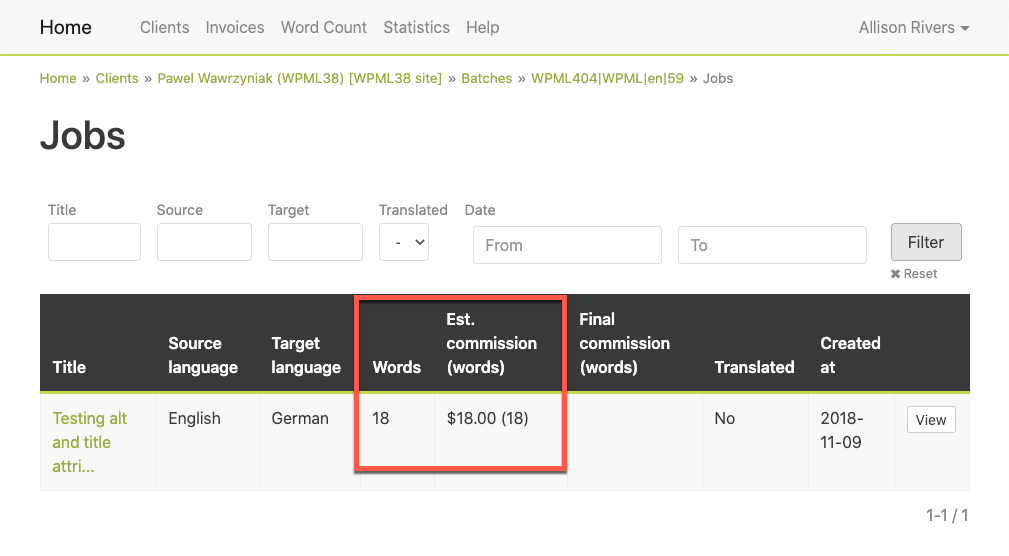View the Testing alt and title job

931,420
